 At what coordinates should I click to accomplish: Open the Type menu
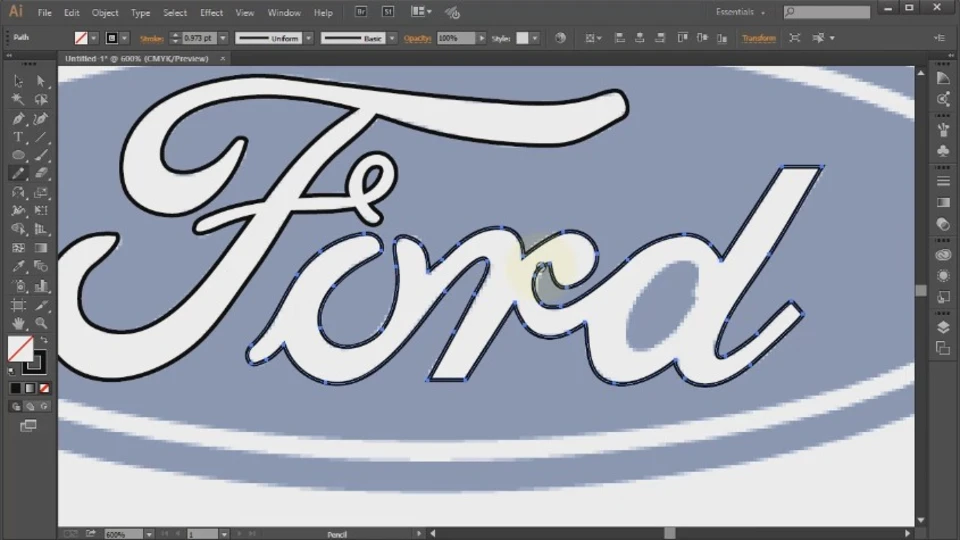click(140, 12)
